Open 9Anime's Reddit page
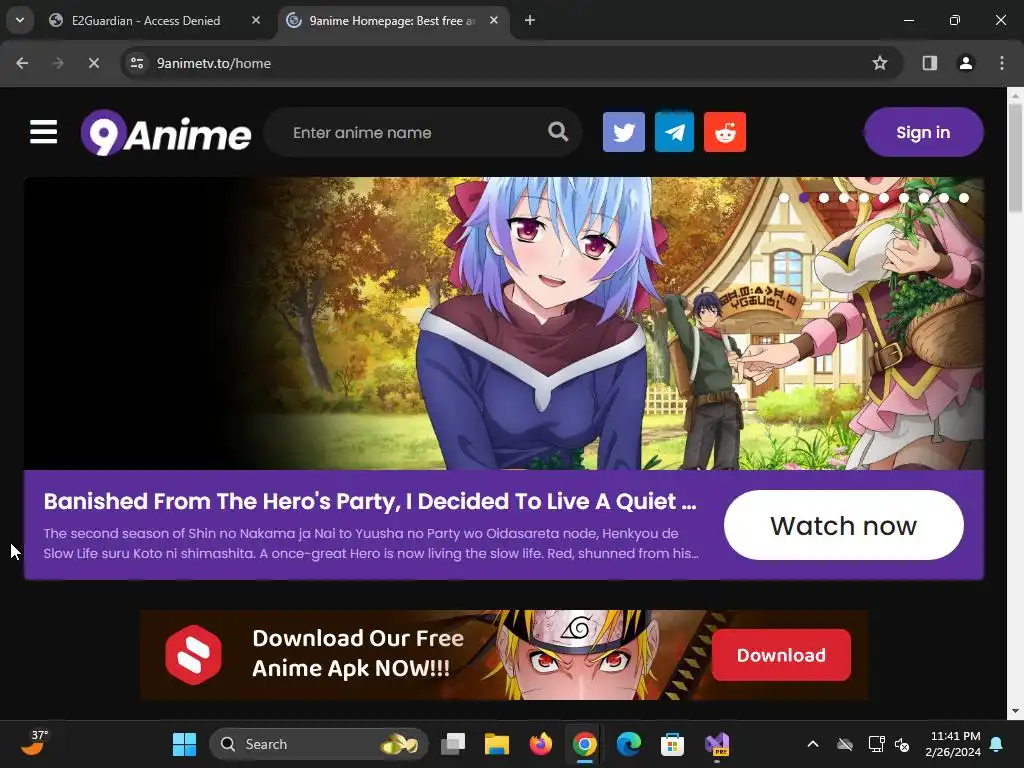Image resolution: width=1024 pixels, height=768 pixels. point(725,132)
